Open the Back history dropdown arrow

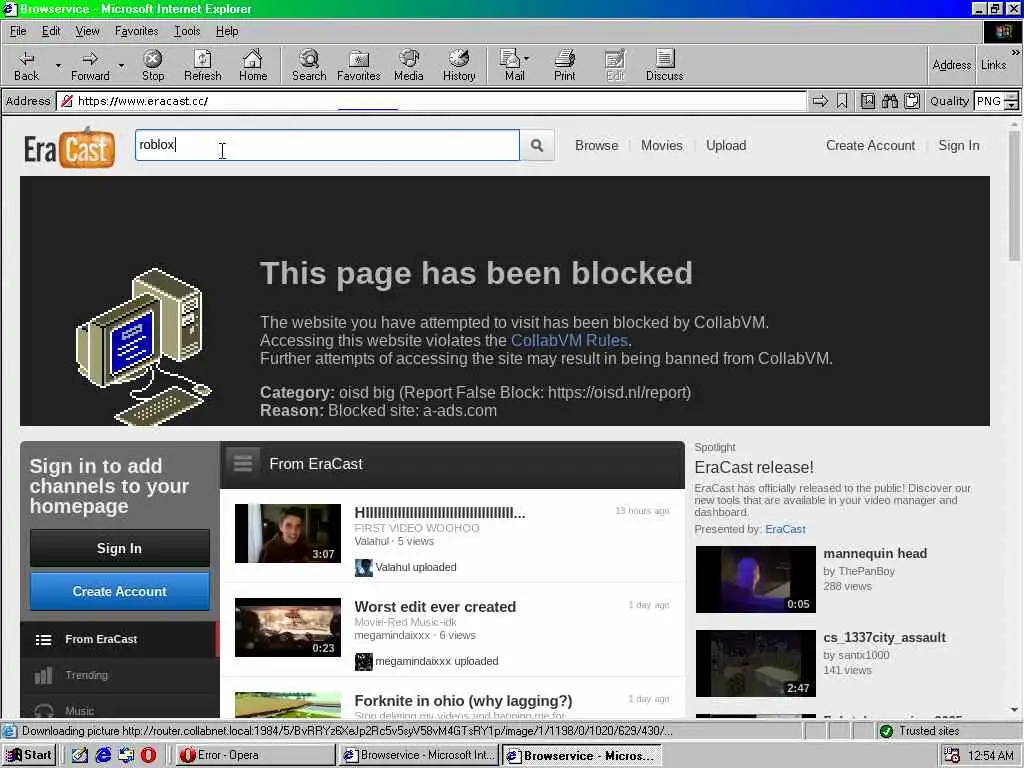pos(58,65)
